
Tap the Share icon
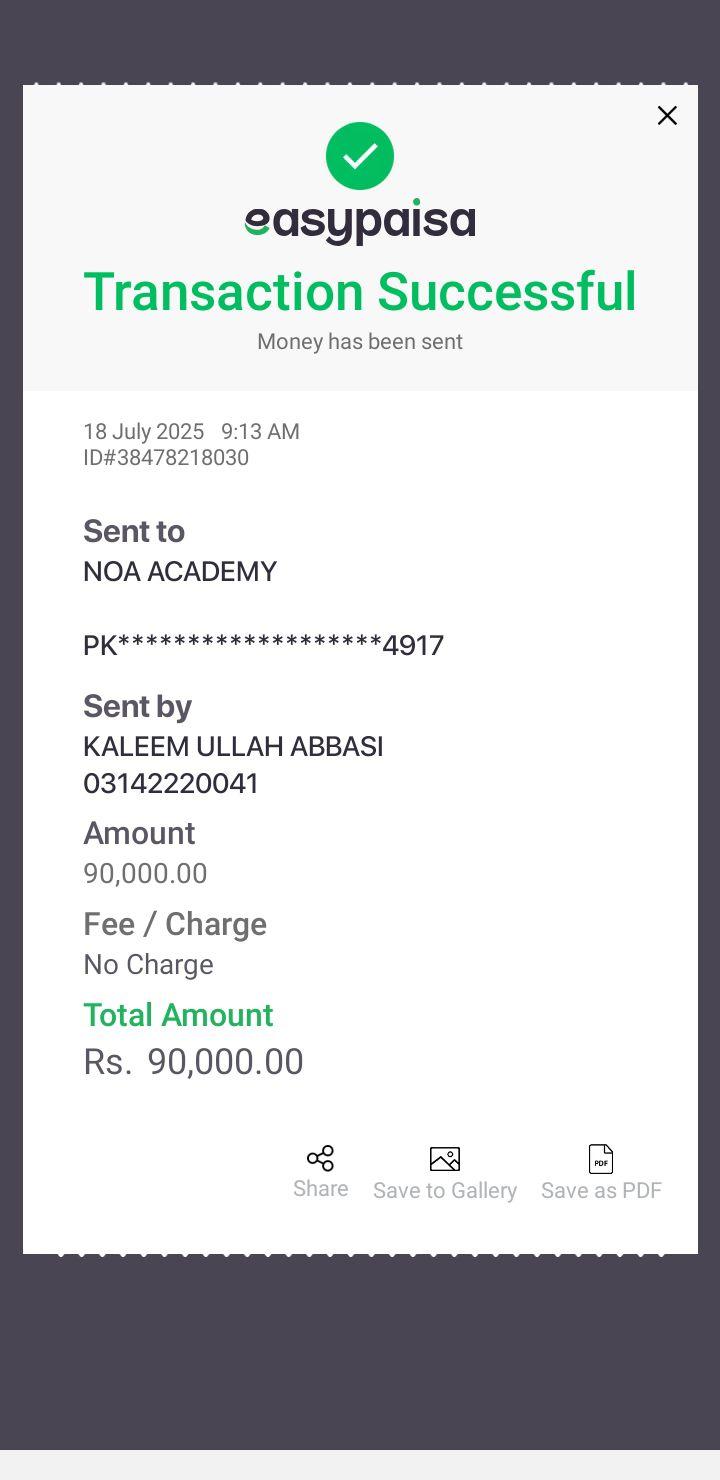320,1159
